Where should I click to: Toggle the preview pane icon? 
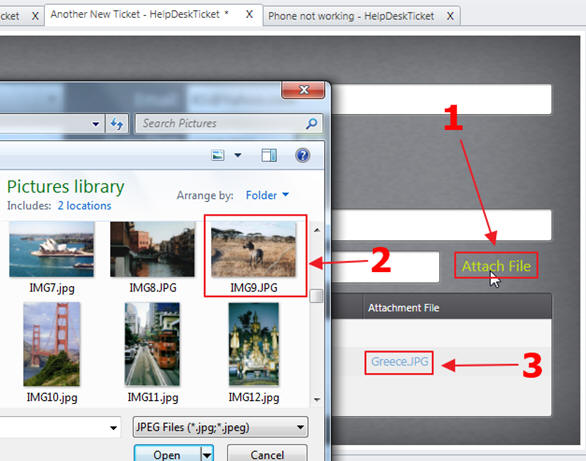269,155
